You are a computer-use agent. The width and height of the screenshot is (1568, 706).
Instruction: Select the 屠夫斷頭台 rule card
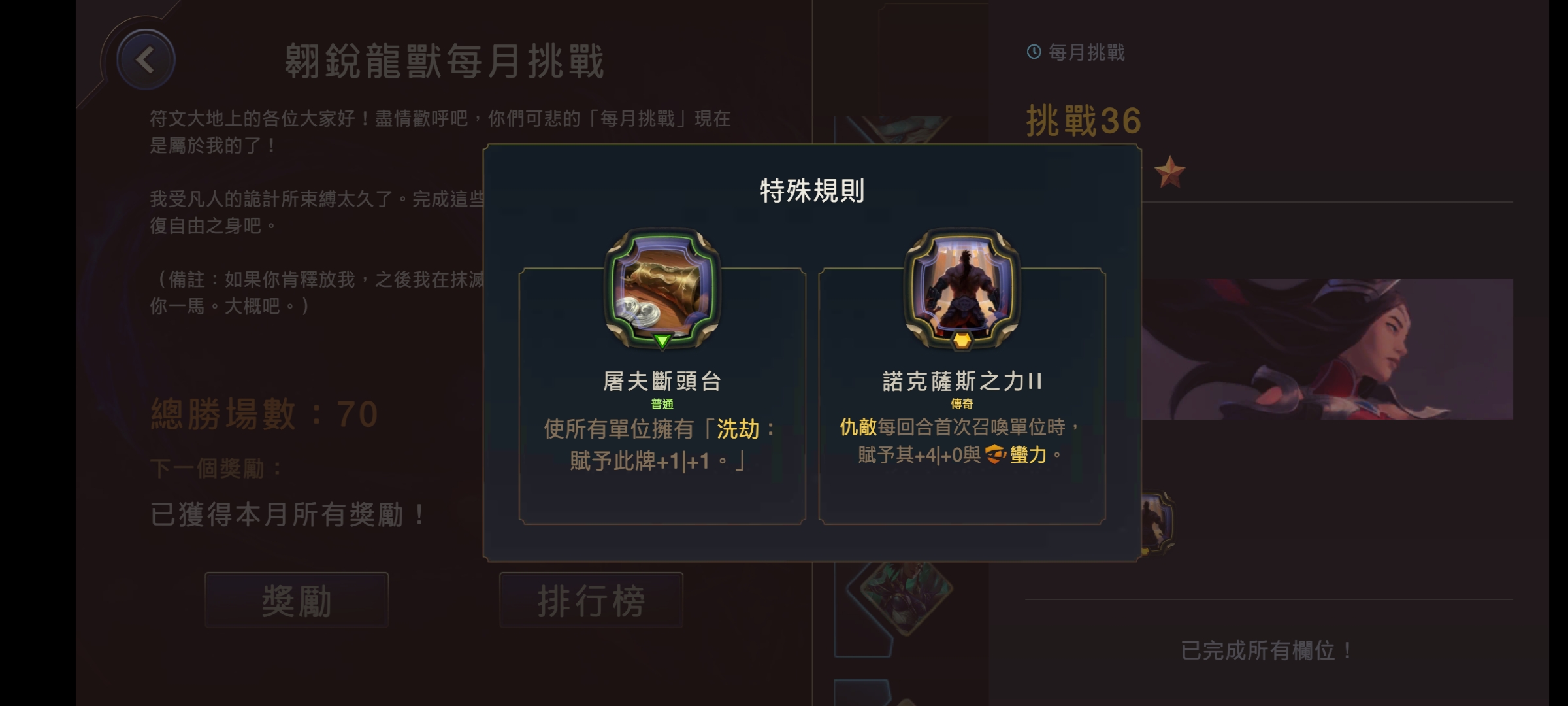click(x=662, y=395)
